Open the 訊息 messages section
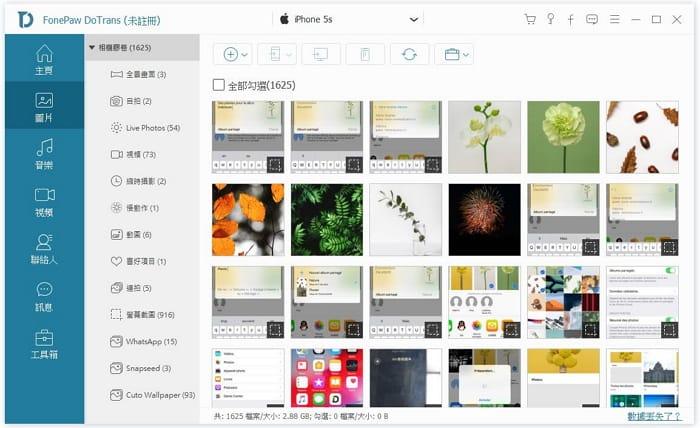The image size is (700, 428). coord(44,296)
